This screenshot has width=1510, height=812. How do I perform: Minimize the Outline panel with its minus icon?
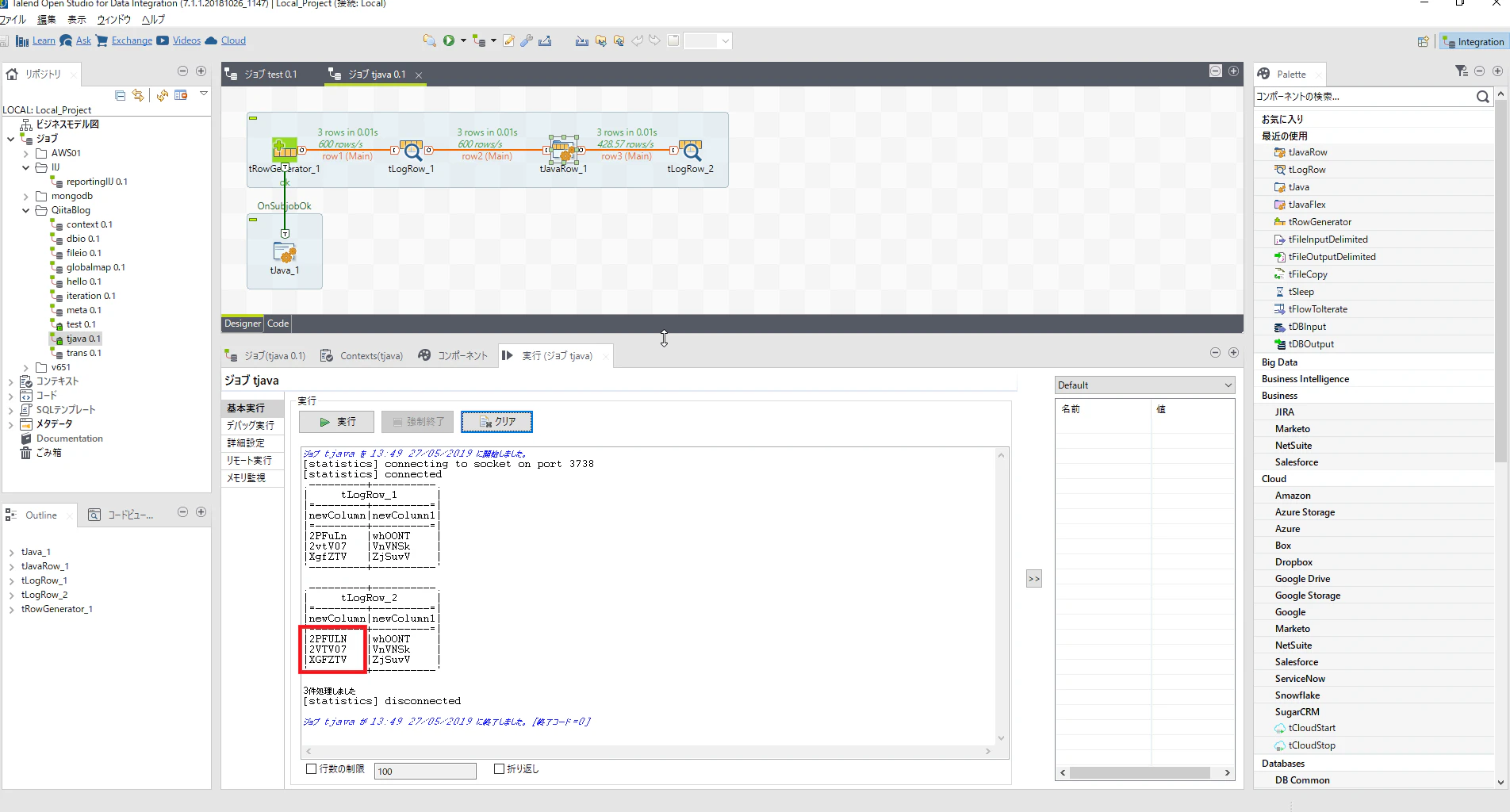pos(182,512)
